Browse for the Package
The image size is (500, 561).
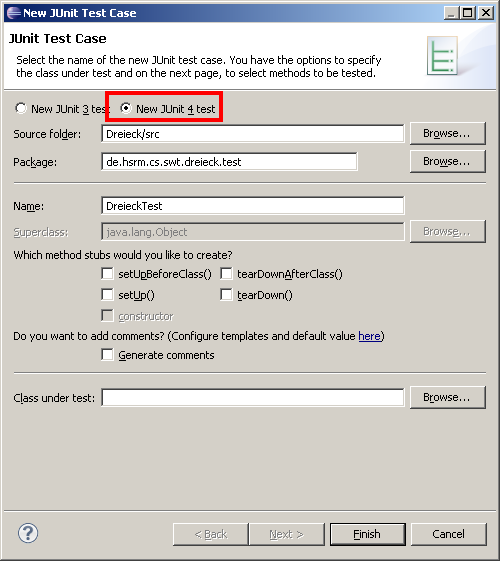click(448, 161)
